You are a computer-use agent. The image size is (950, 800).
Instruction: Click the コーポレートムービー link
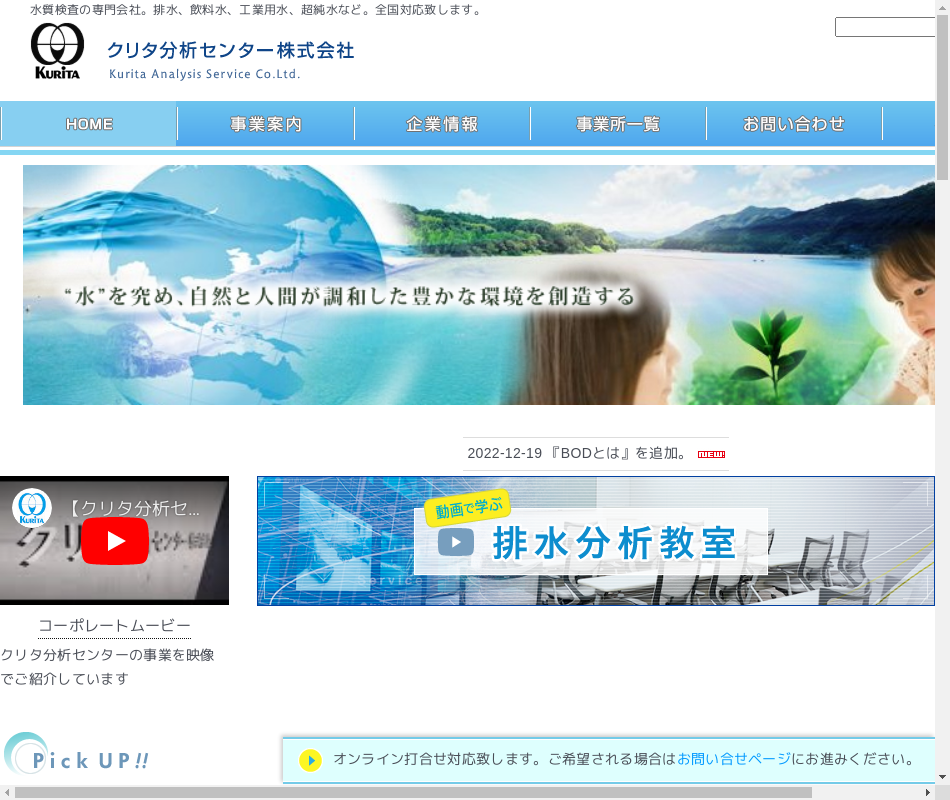(x=114, y=626)
